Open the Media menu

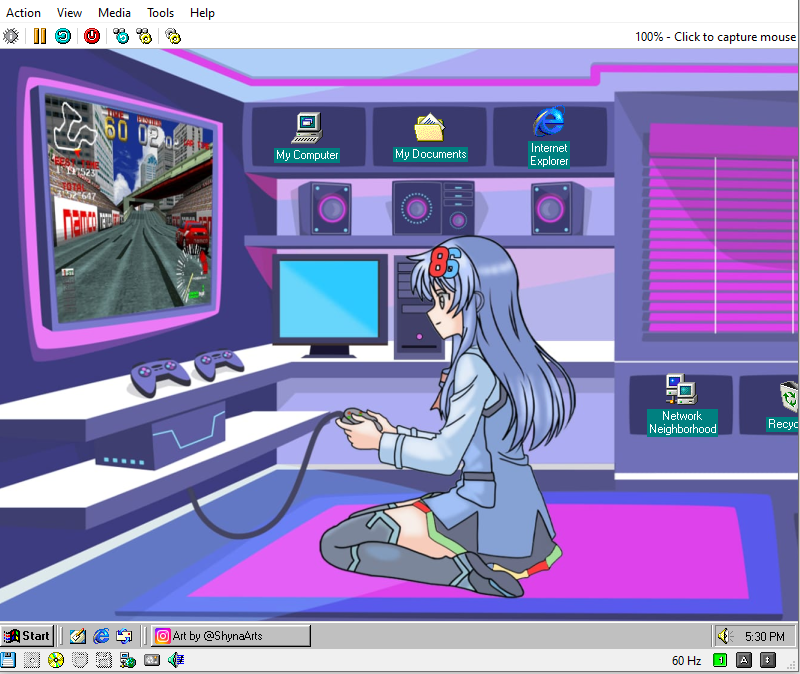point(114,13)
